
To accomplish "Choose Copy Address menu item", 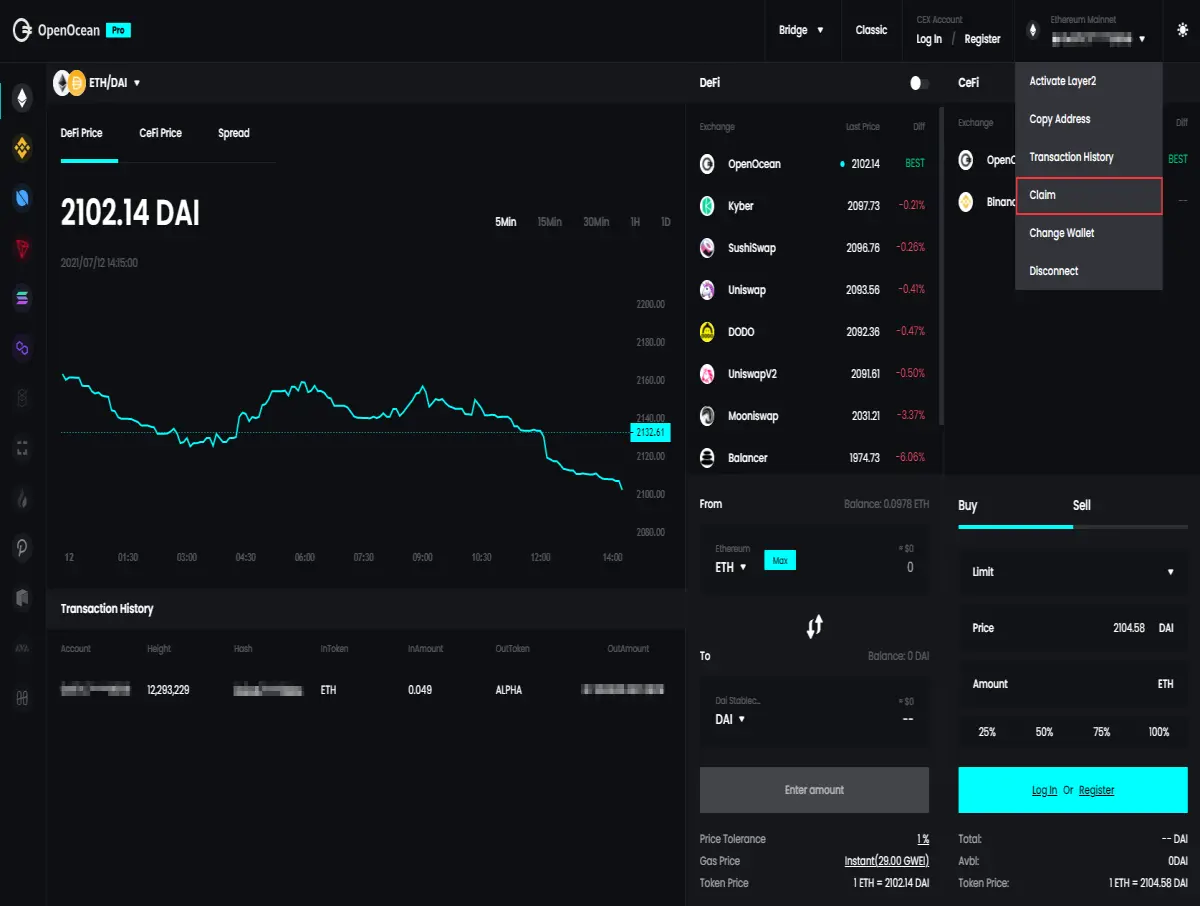I will [1089, 119].
